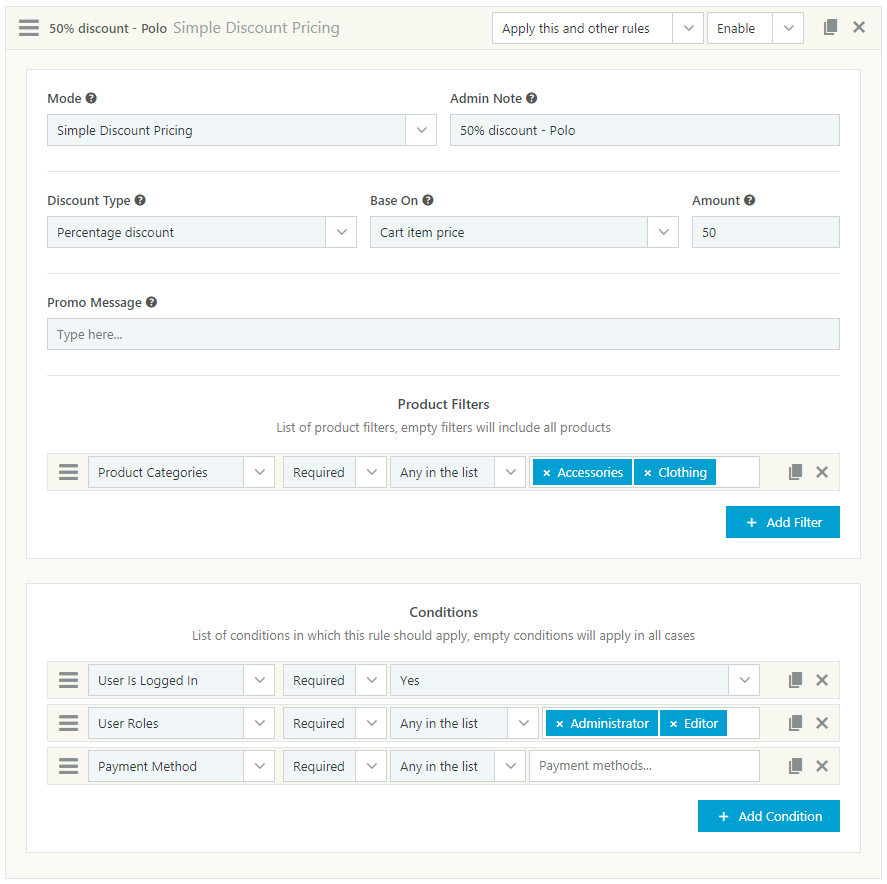Expand the Discount Type dropdown

[341, 232]
